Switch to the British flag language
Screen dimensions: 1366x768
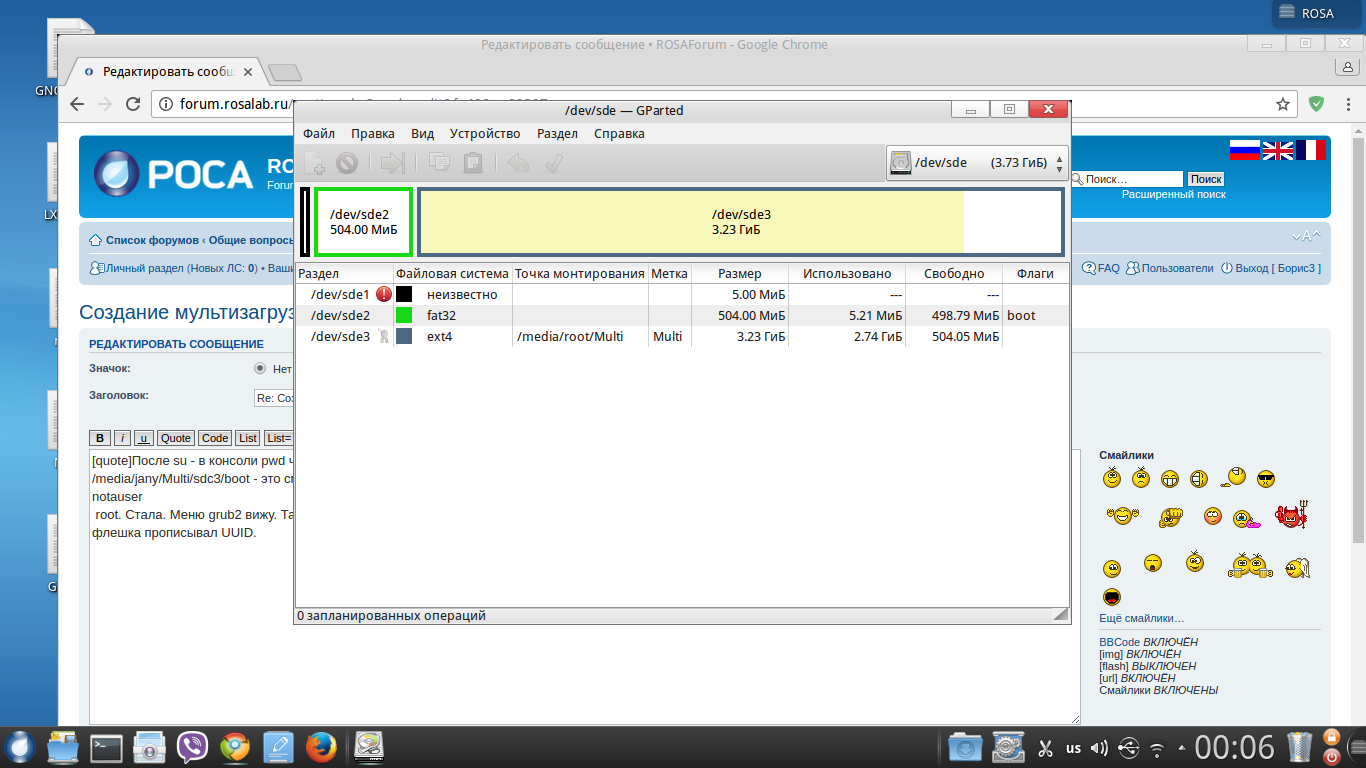pos(1278,150)
